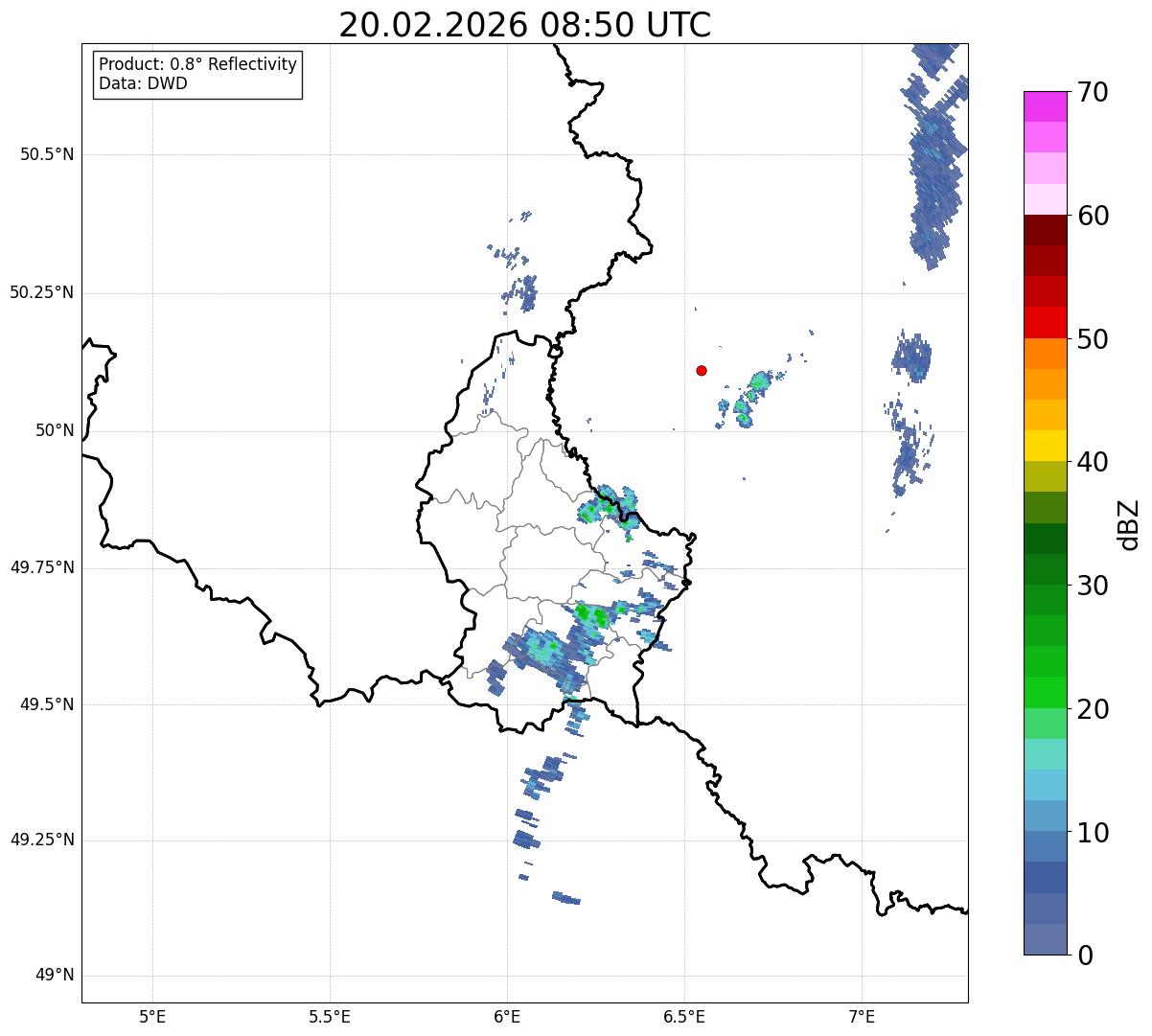This screenshot has height=1036, width=1152.
Task: Click the title 20.02.2026 08:50 UTC
Action: (x=524, y=25)
